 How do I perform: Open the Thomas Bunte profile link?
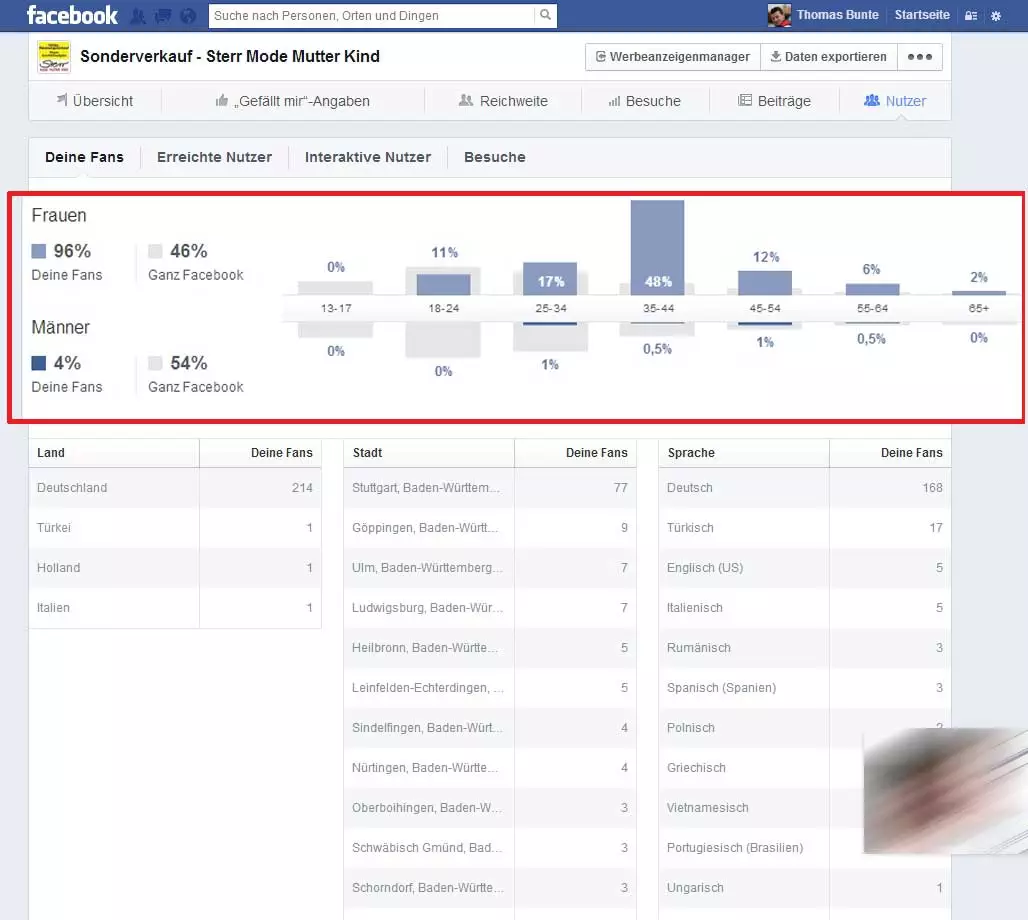click(837, 15)
